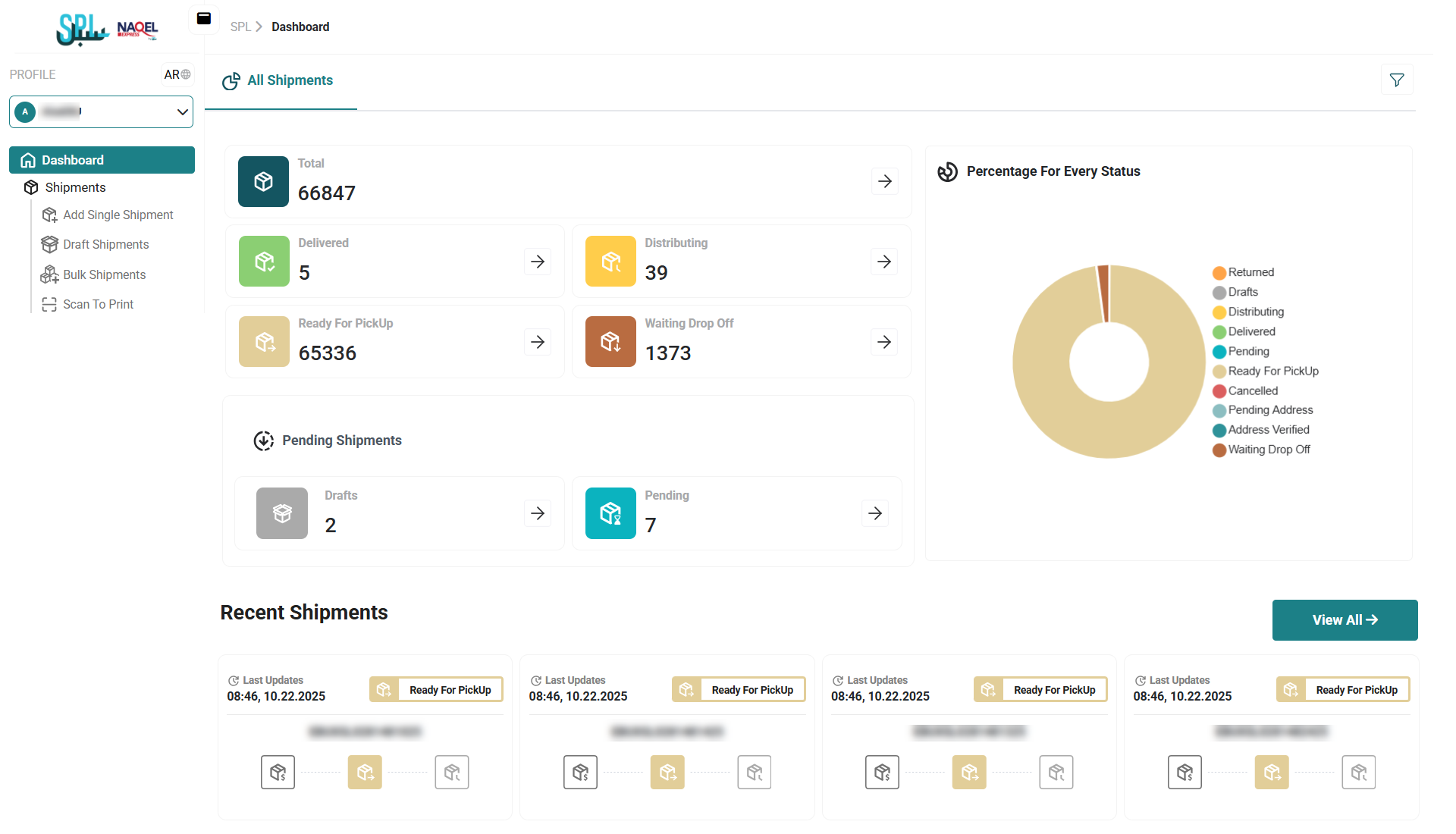This screenshot has height=834, width=1456.
Task: Toggle Ready For PickUp legend entry
Action: [x=1272, y=371]
